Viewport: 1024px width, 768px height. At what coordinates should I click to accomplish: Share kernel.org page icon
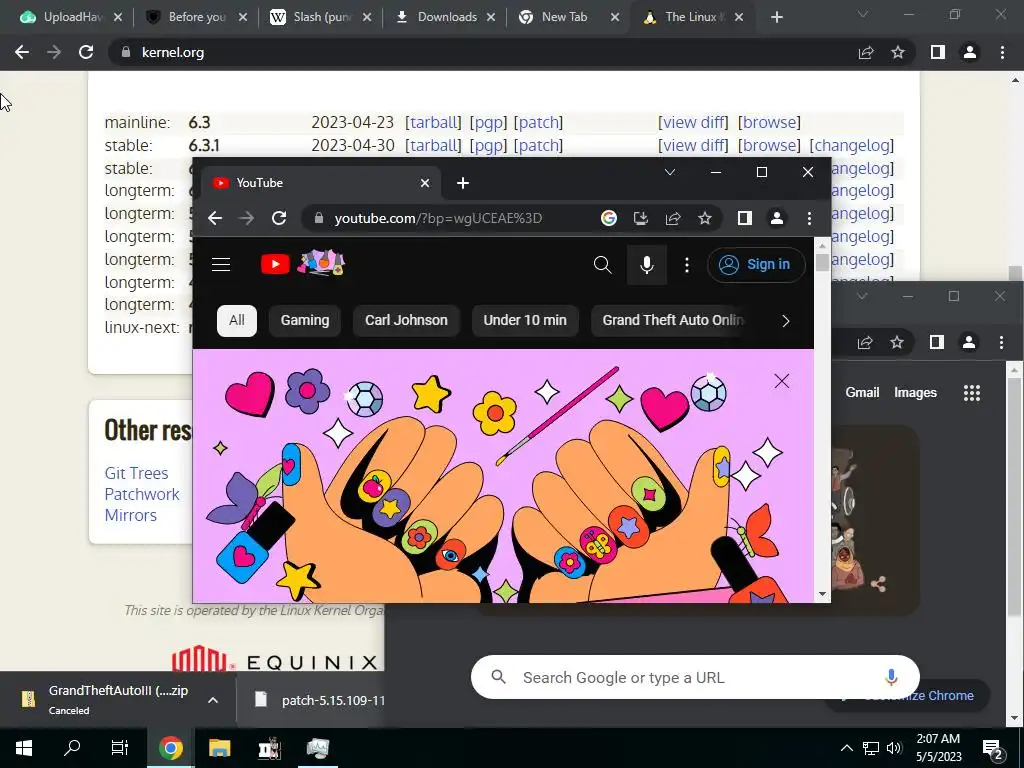pyautogui.click(x=866, y=52)
